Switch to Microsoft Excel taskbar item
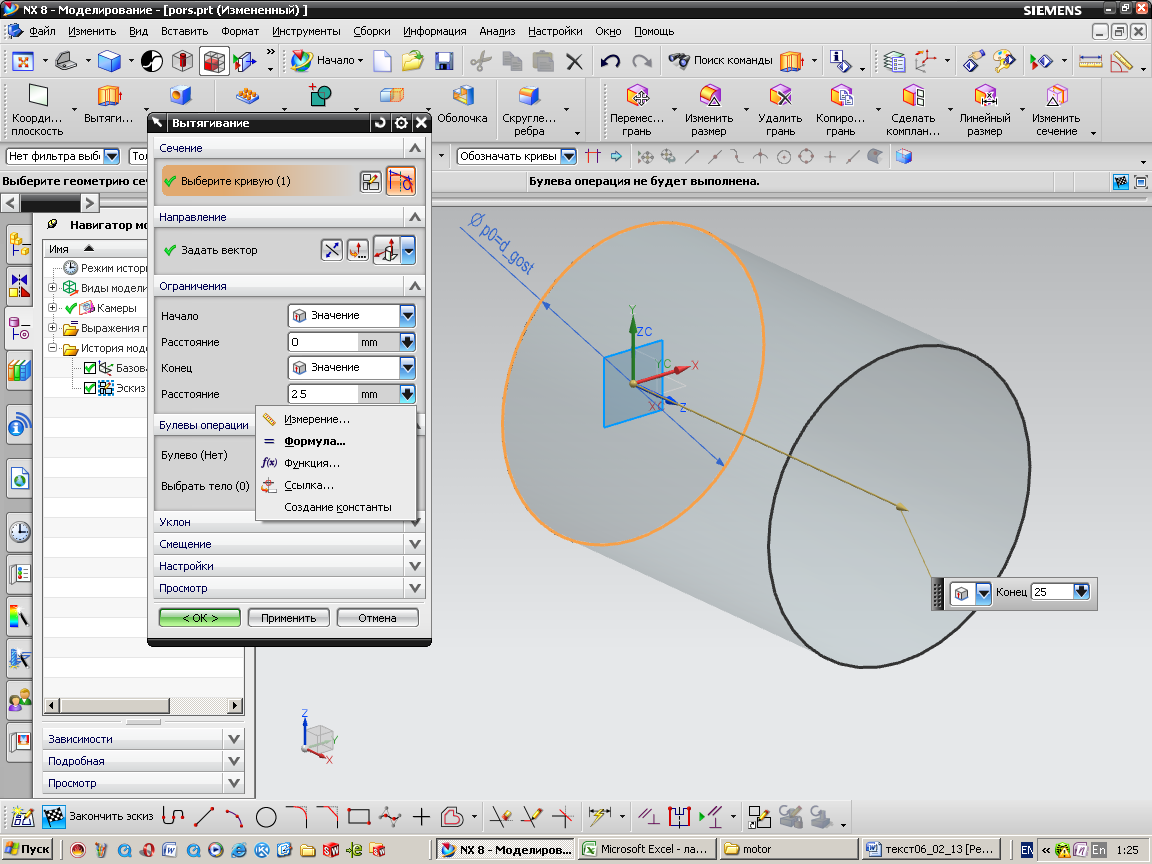Viewport: 1152px width, 864px height. tap(646, 849)
